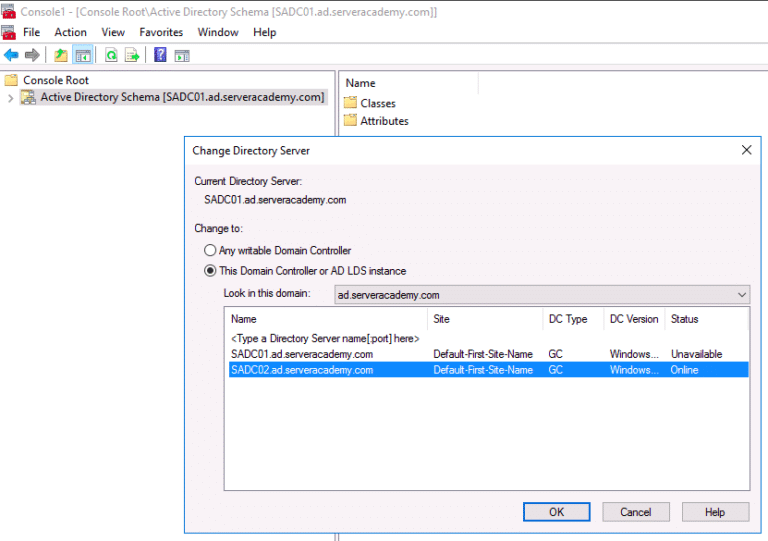
Task: Click the Export List toolbar icon
Action: [131, 55]
